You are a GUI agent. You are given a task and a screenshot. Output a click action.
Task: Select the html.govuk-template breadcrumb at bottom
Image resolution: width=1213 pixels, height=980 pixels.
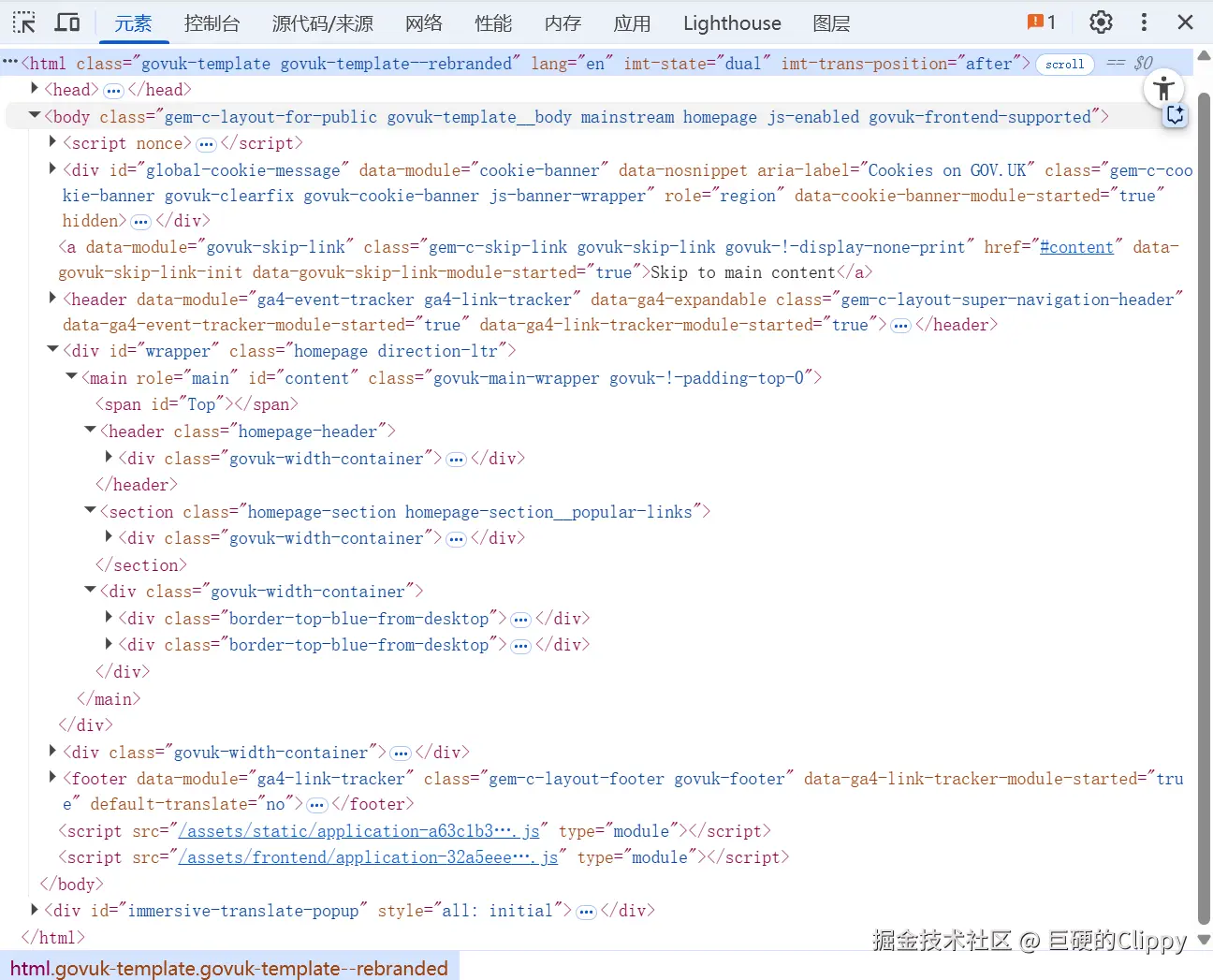click(x=229, y=969)
